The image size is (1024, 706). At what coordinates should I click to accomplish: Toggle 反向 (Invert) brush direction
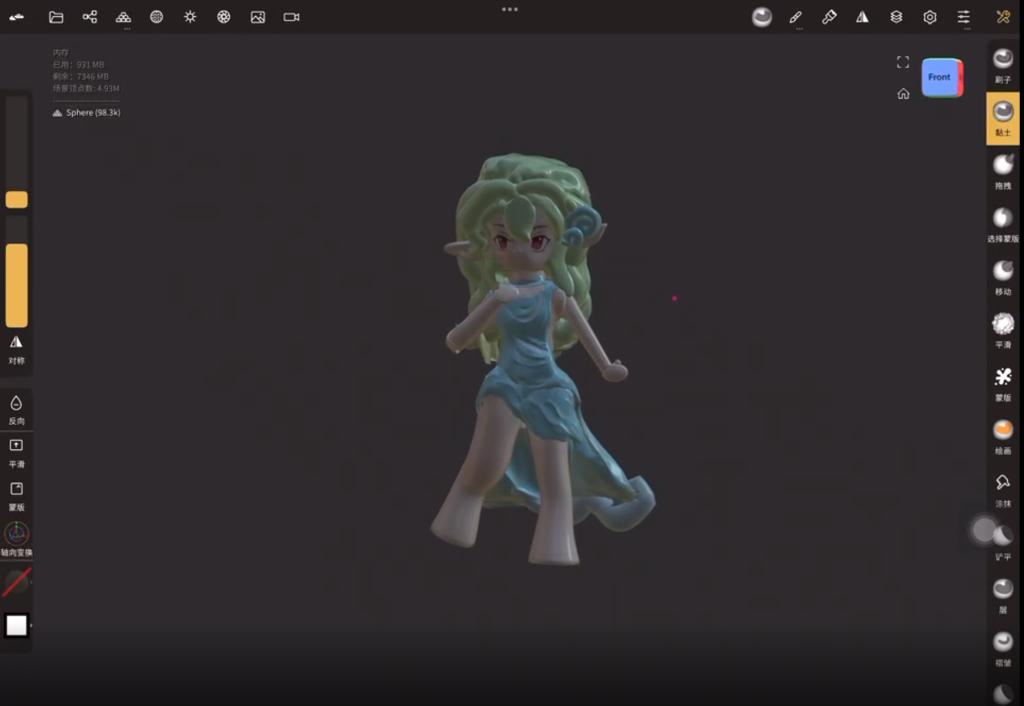click(16, 408)
